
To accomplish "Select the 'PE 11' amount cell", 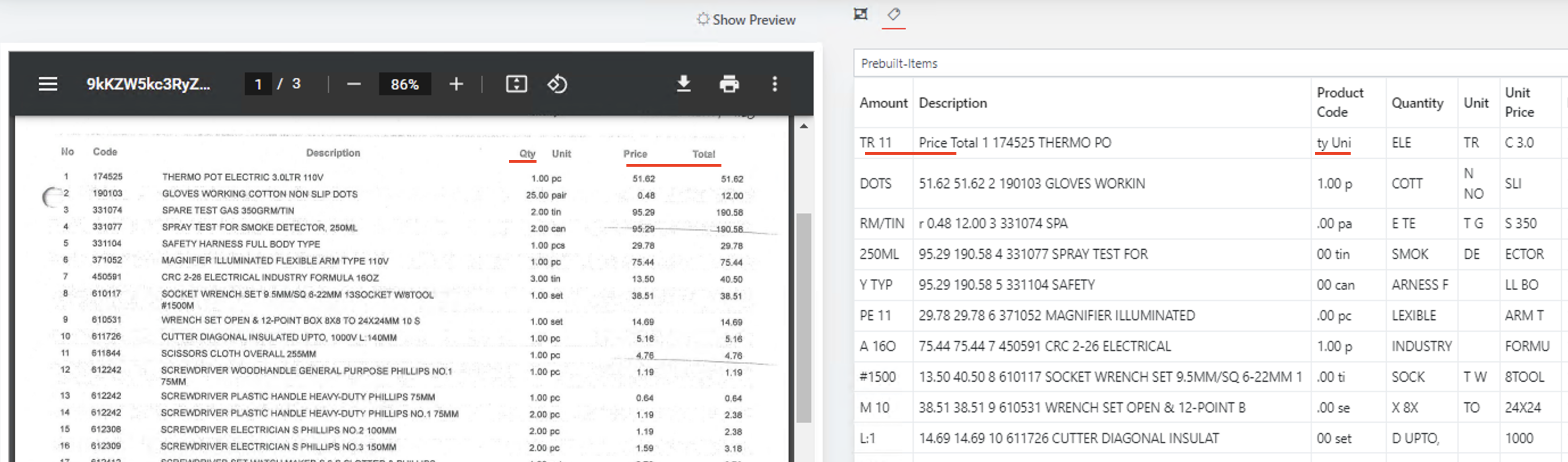I will (x=882, y=315).
